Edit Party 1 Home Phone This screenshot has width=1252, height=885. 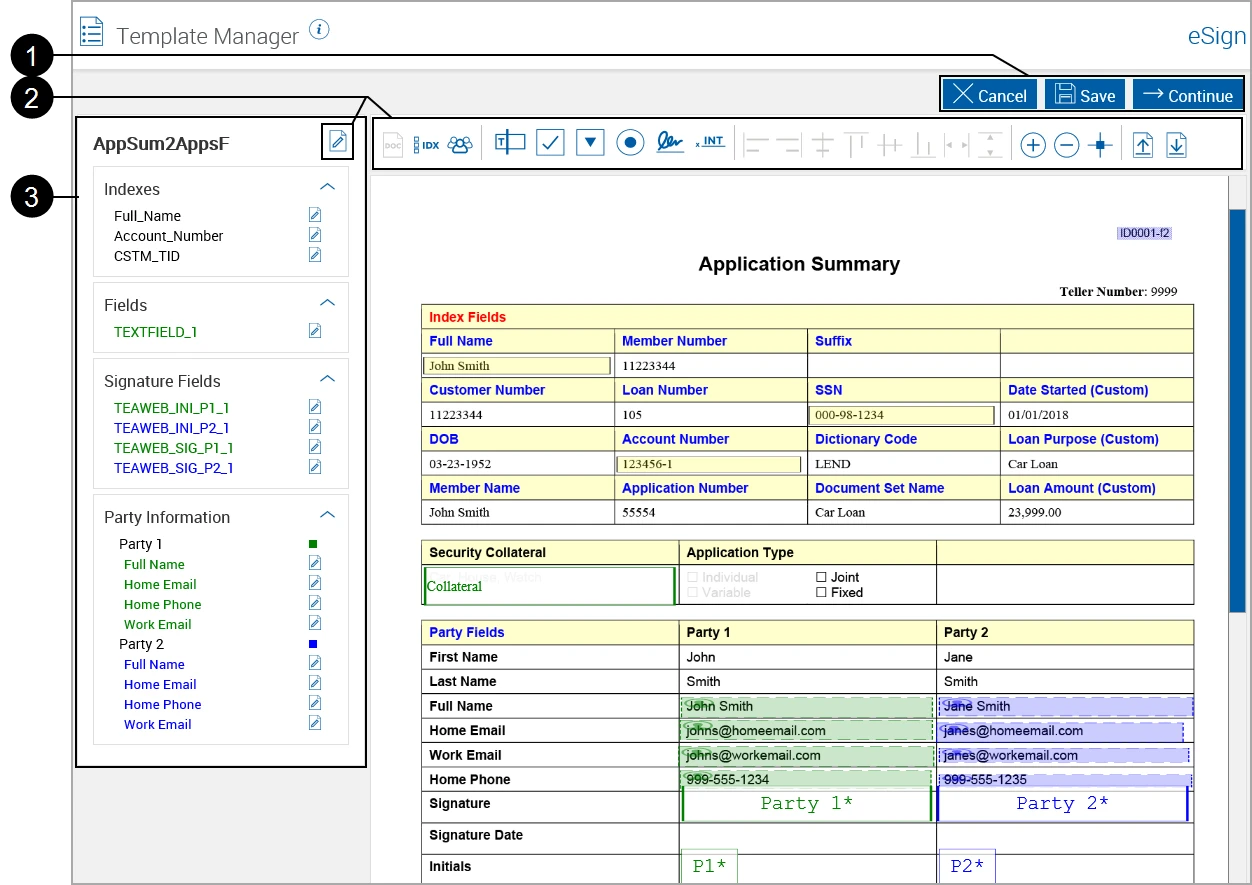(x=315, y=603)
